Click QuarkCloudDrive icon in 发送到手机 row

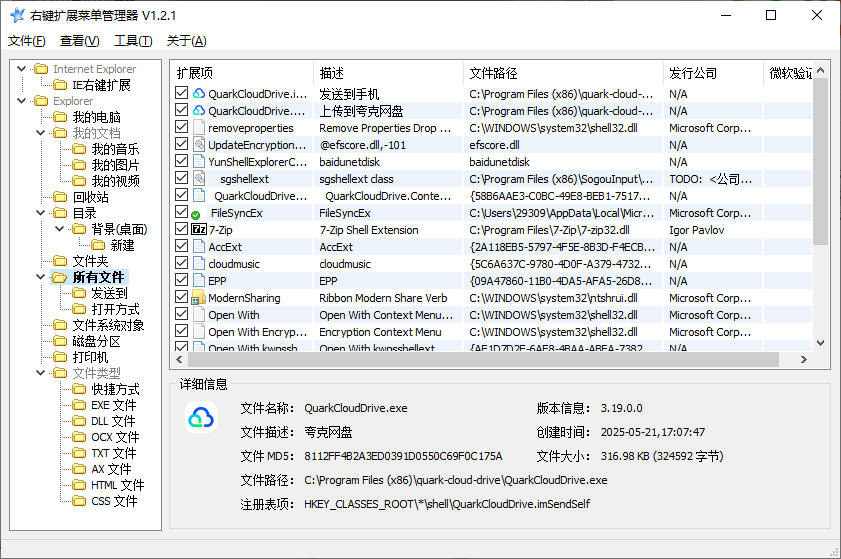tap(199, 93)
